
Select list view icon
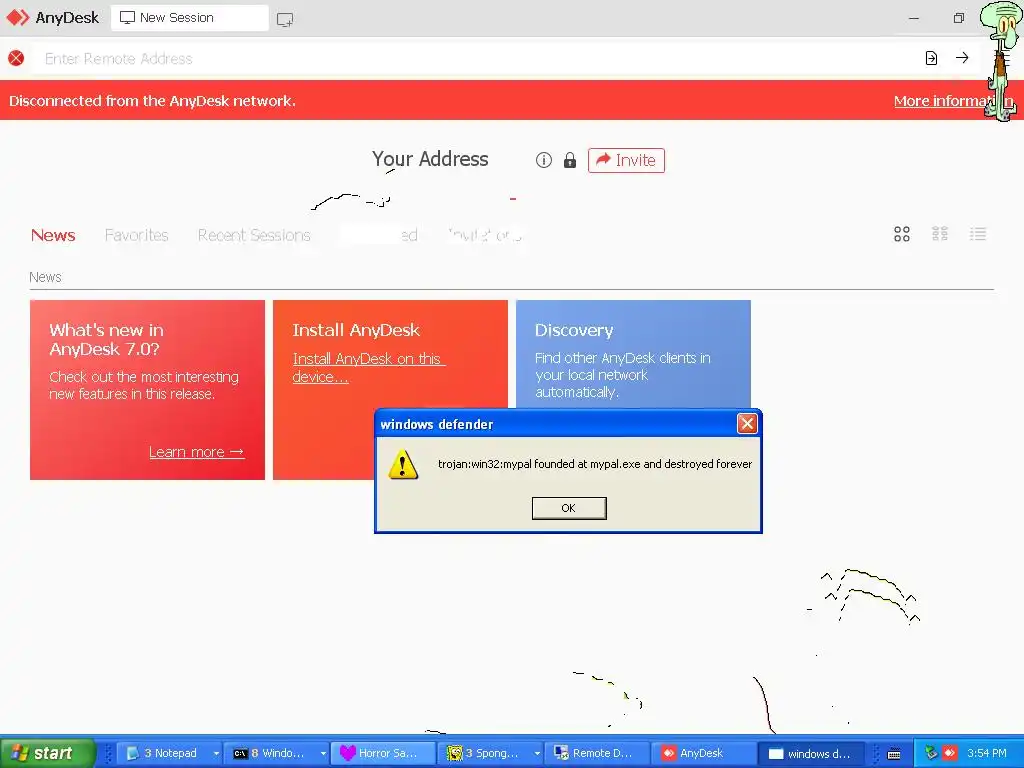(x=978, y=234)
